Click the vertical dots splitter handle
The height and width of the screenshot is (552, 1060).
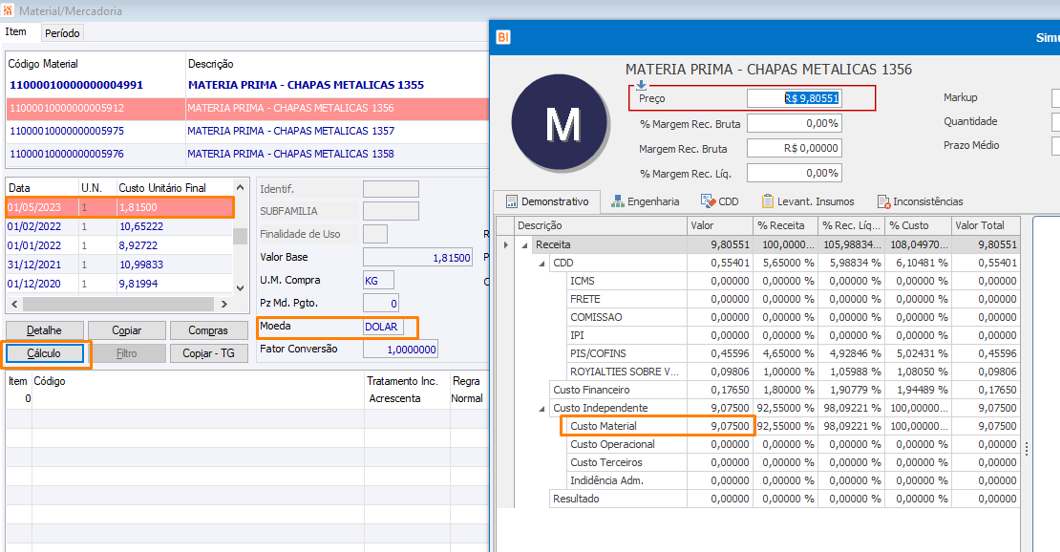tap(1027, 449)
